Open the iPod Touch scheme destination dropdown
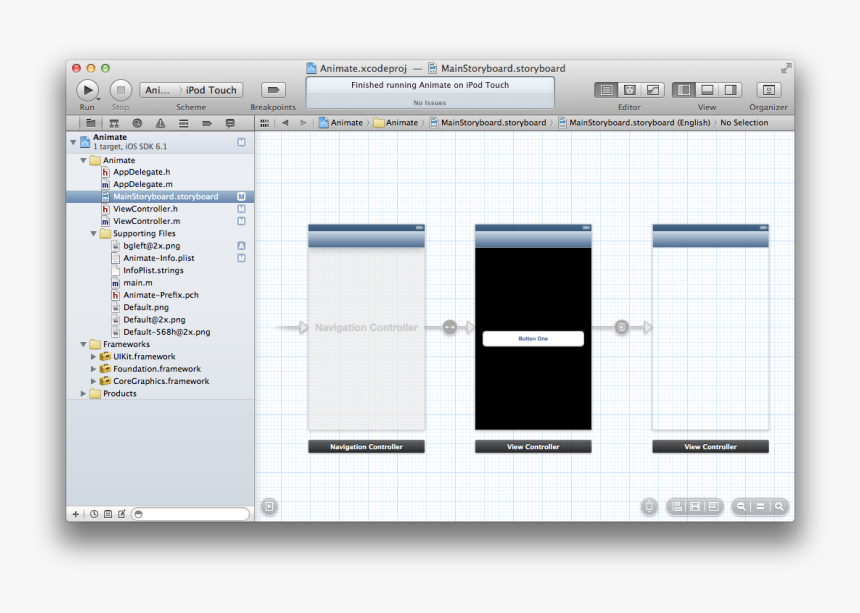This screenshot has width=860, height=613. tap(210, 90)
